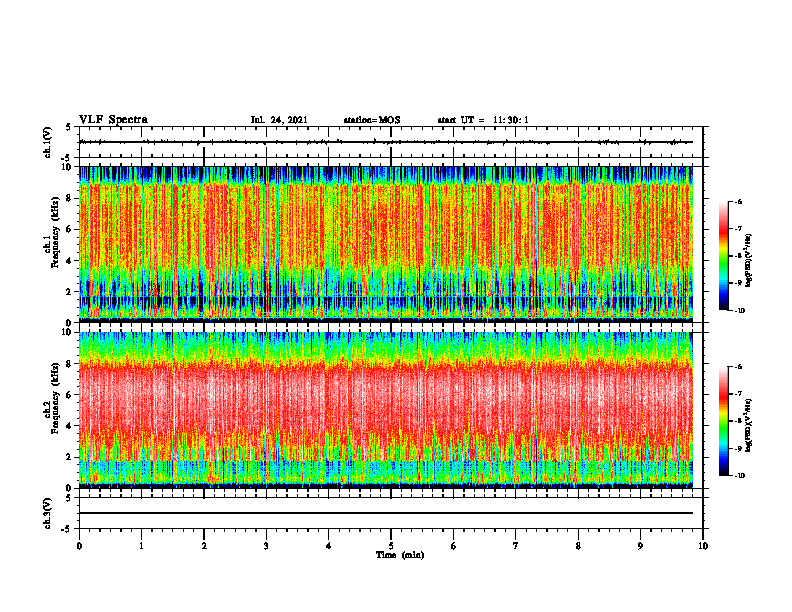Click time-axis tick label "3"
This screenshot has height=612, width=792.
(x=266, y=546)
